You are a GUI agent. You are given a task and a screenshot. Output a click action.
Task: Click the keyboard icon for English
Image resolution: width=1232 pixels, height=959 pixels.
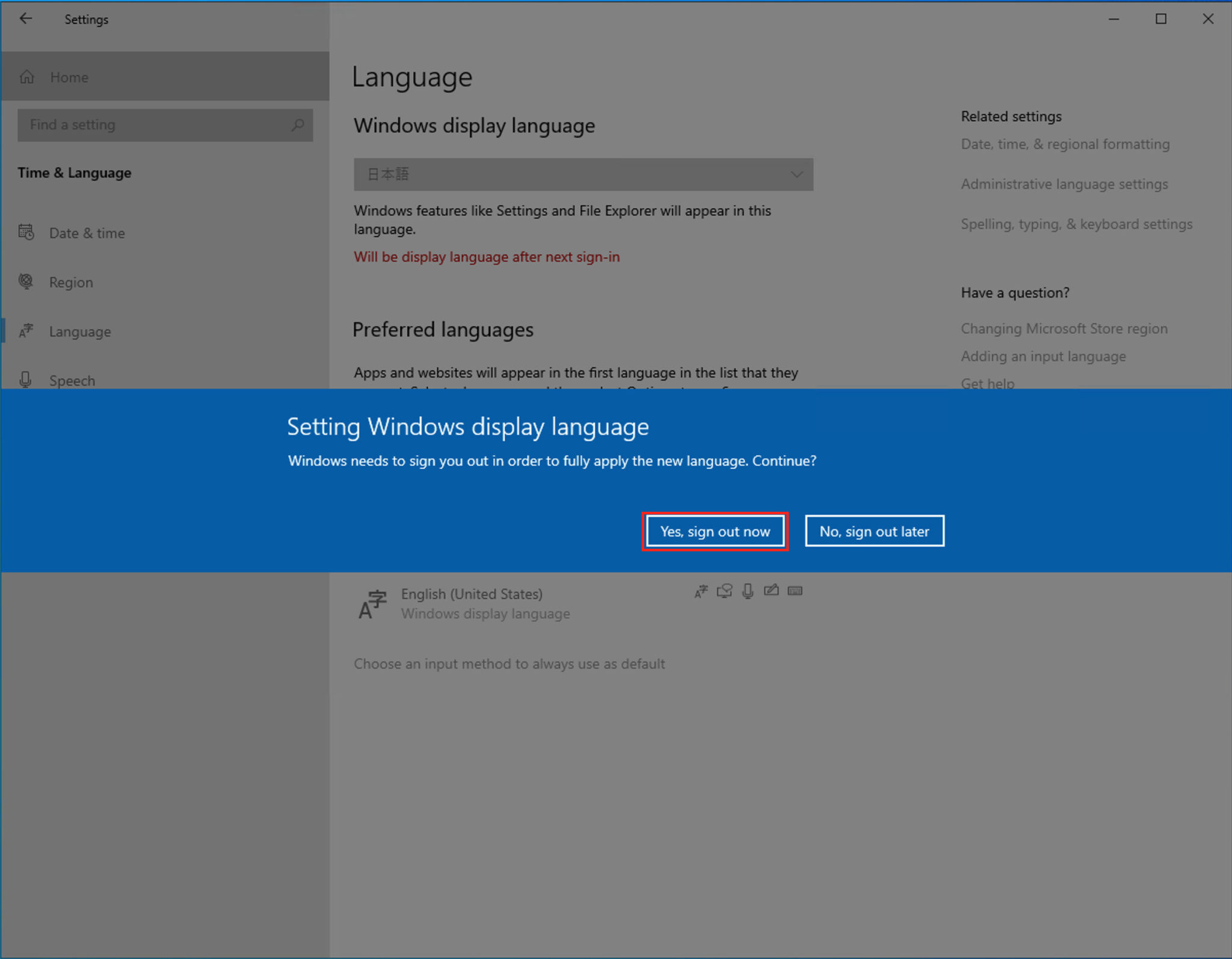tap(795, 591)
